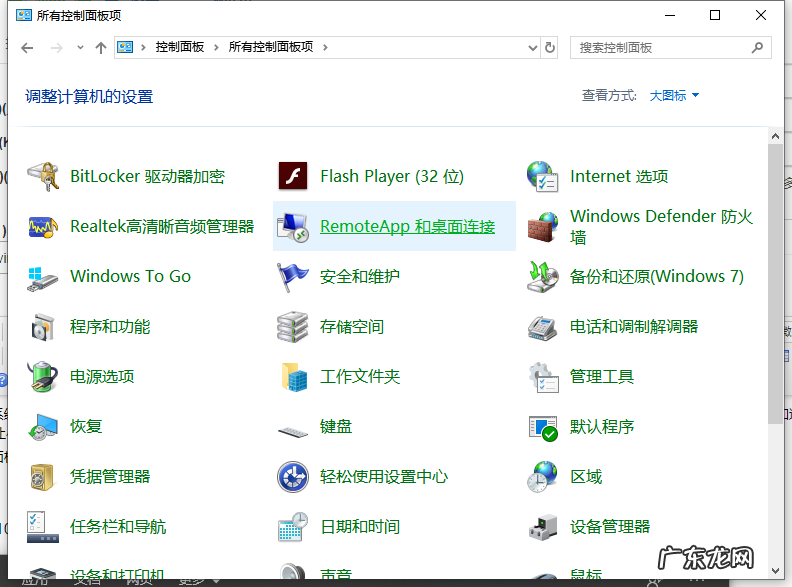Click the 设备管理器 text

pyautogui.click(x=610, y=527)
